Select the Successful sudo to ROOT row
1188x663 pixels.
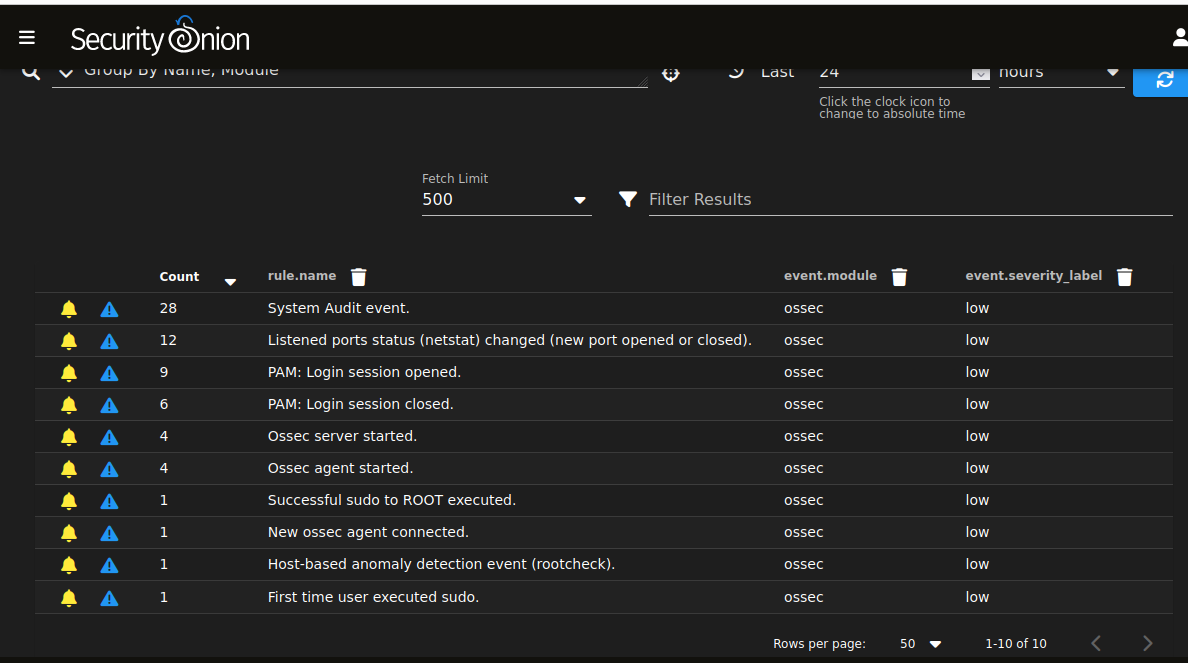coord(391,500)
